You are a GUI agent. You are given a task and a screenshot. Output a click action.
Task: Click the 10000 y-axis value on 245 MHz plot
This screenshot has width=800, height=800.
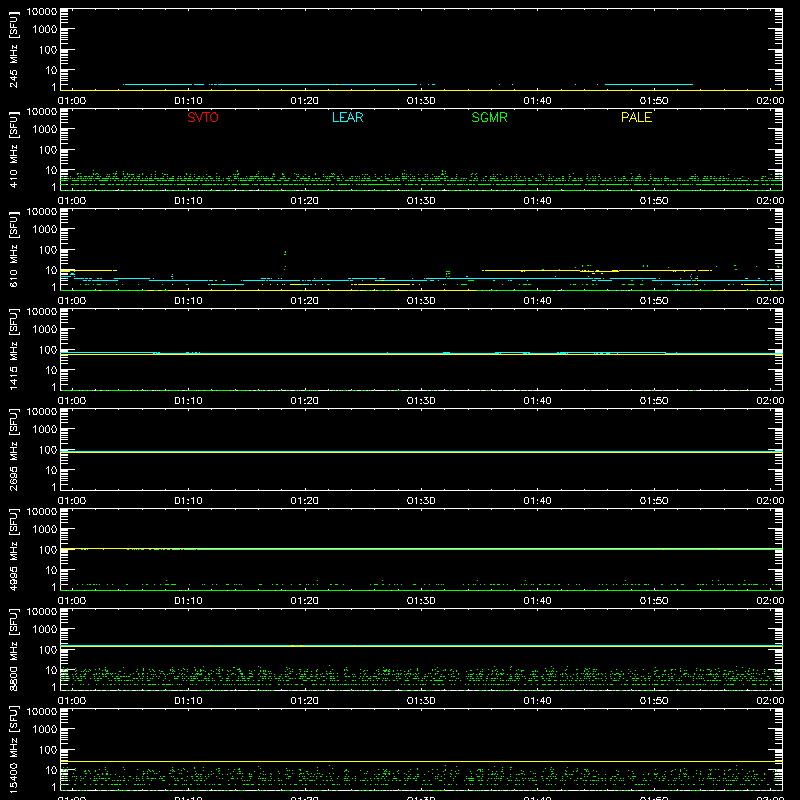42,12
